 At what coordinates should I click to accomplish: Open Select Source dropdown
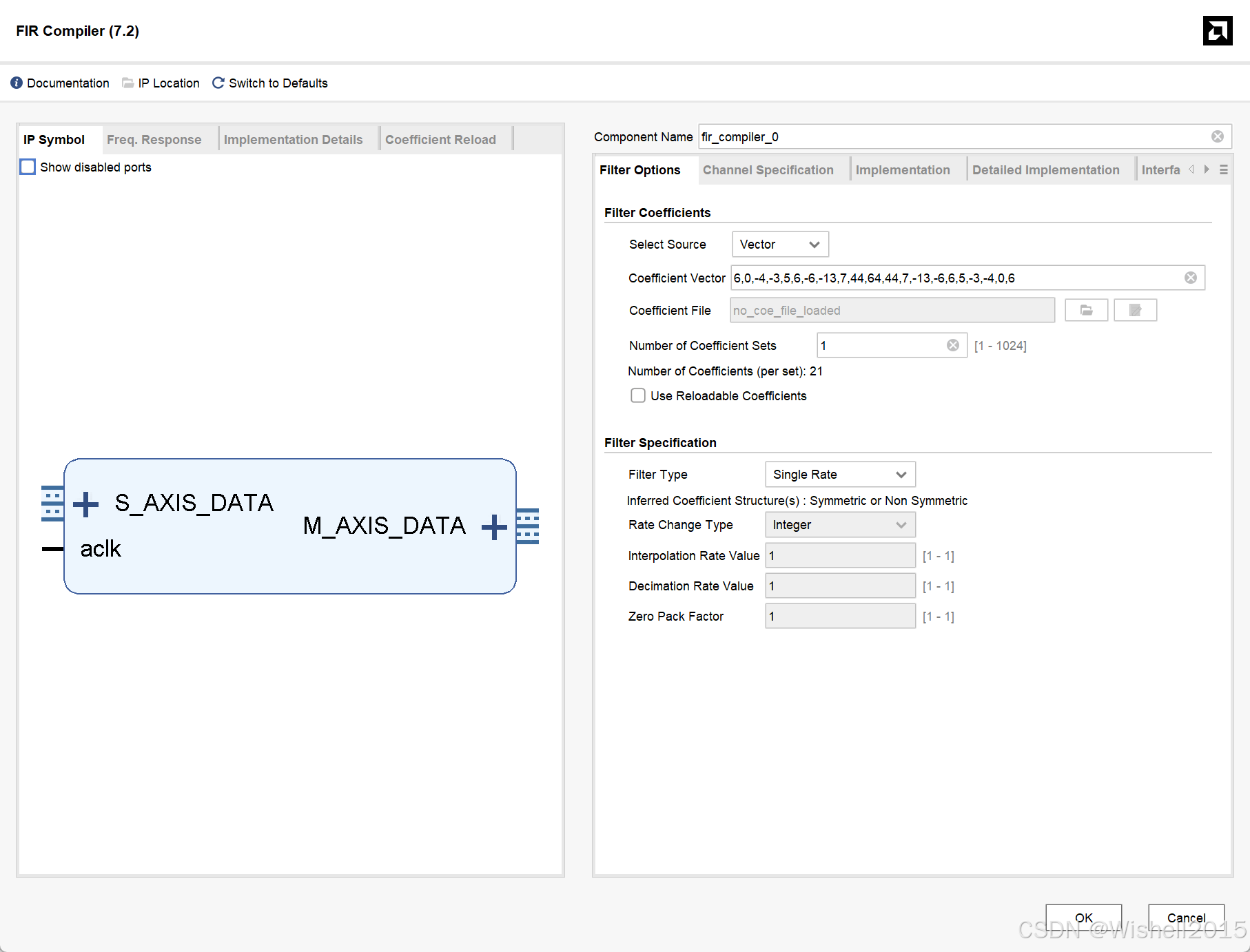(780, 245)
